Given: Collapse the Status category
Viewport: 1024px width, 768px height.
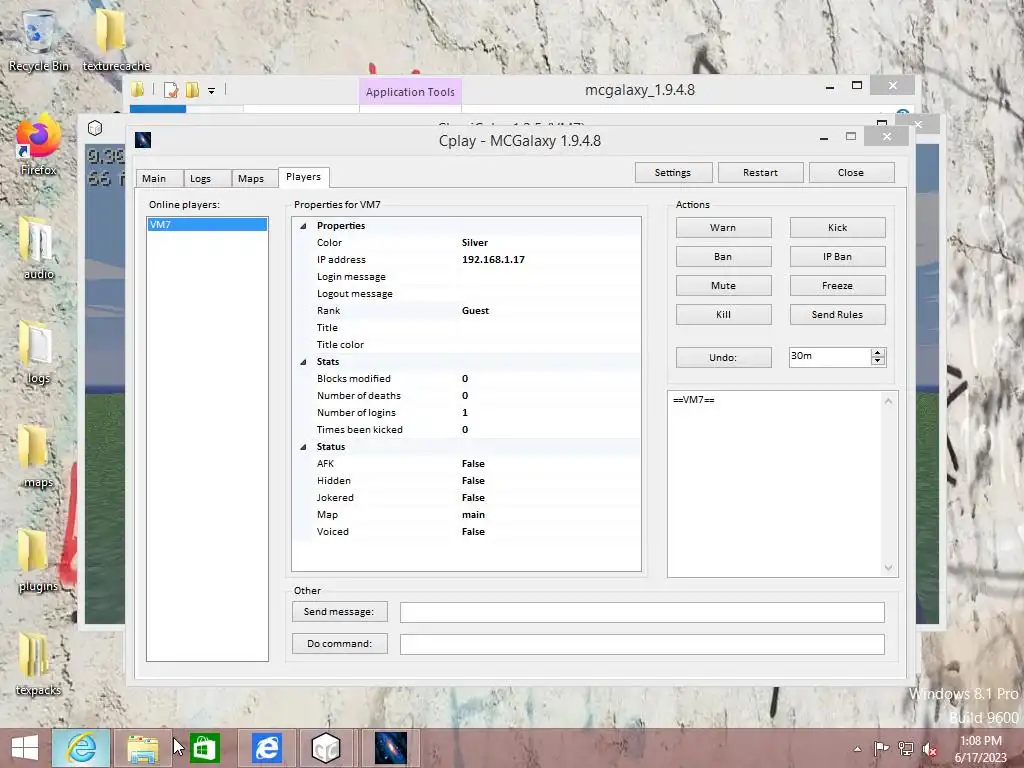Looking at the screenshot, I should (303, 447).
